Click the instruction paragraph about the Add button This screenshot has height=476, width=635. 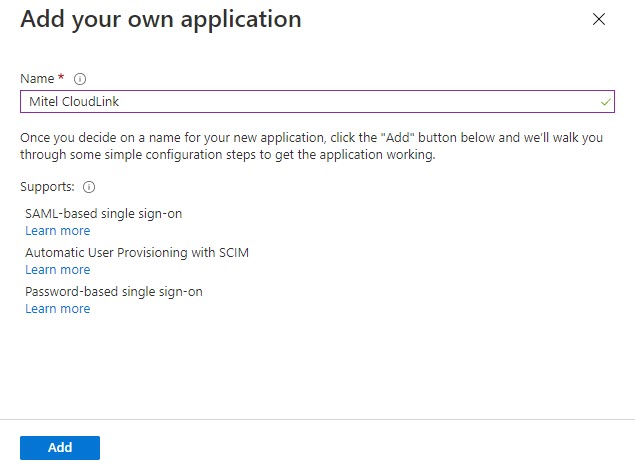(311, 146)
